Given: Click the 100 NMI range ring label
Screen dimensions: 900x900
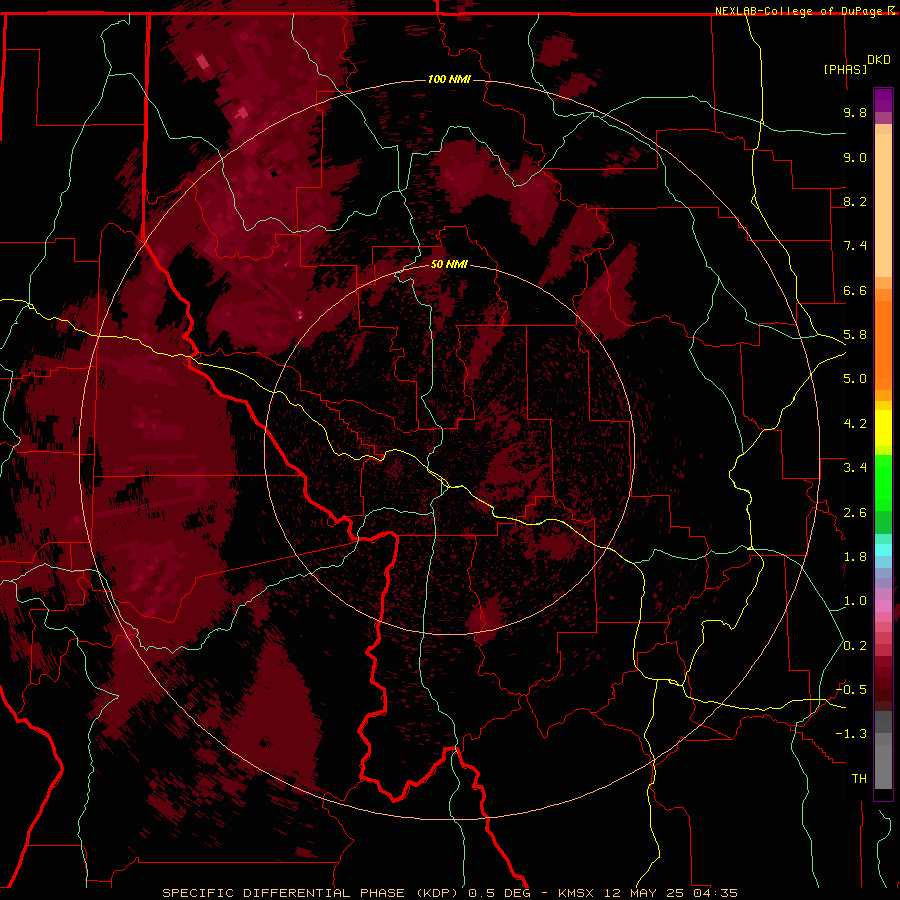Looking at the screenshot, I should click(x=449, y=79).
